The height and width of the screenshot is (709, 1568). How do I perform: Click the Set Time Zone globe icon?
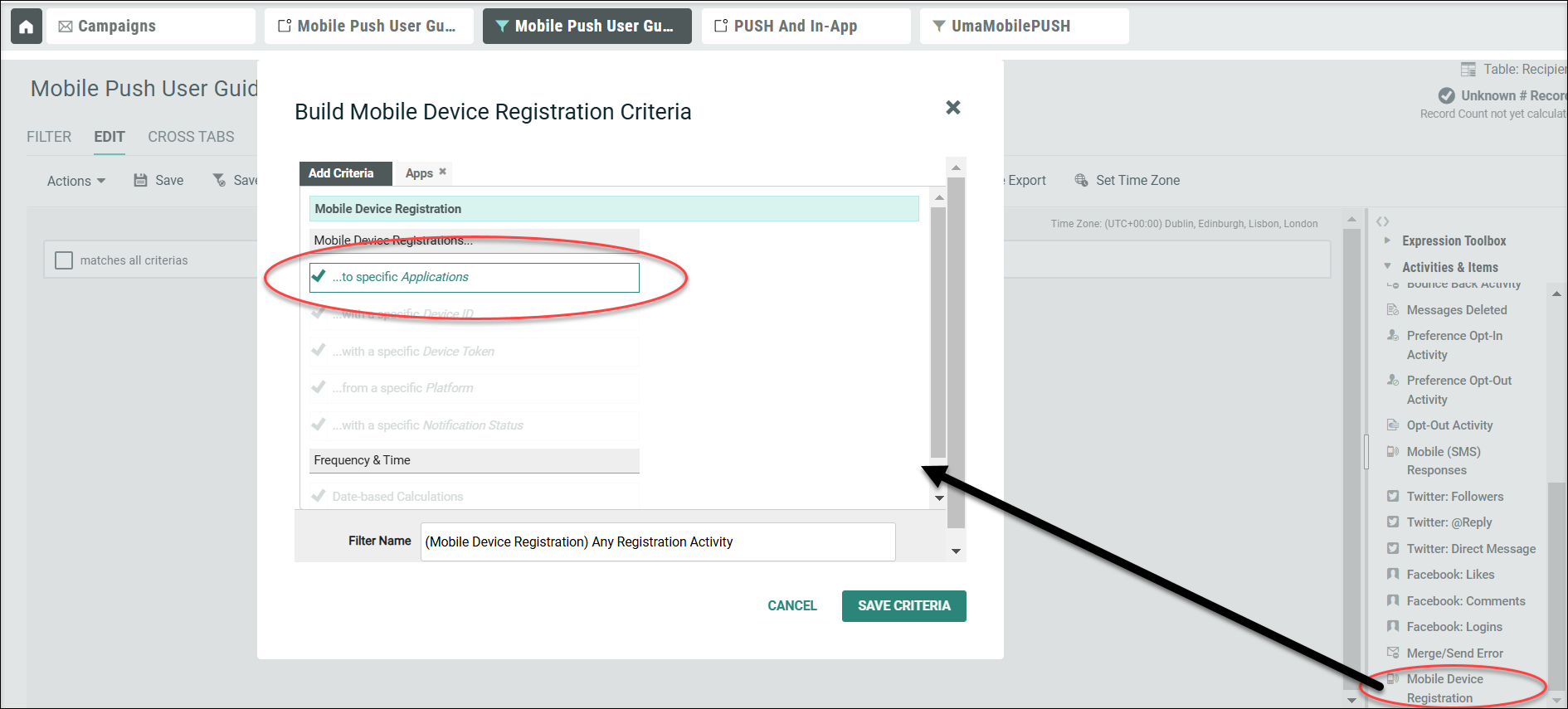[1081, 180]
